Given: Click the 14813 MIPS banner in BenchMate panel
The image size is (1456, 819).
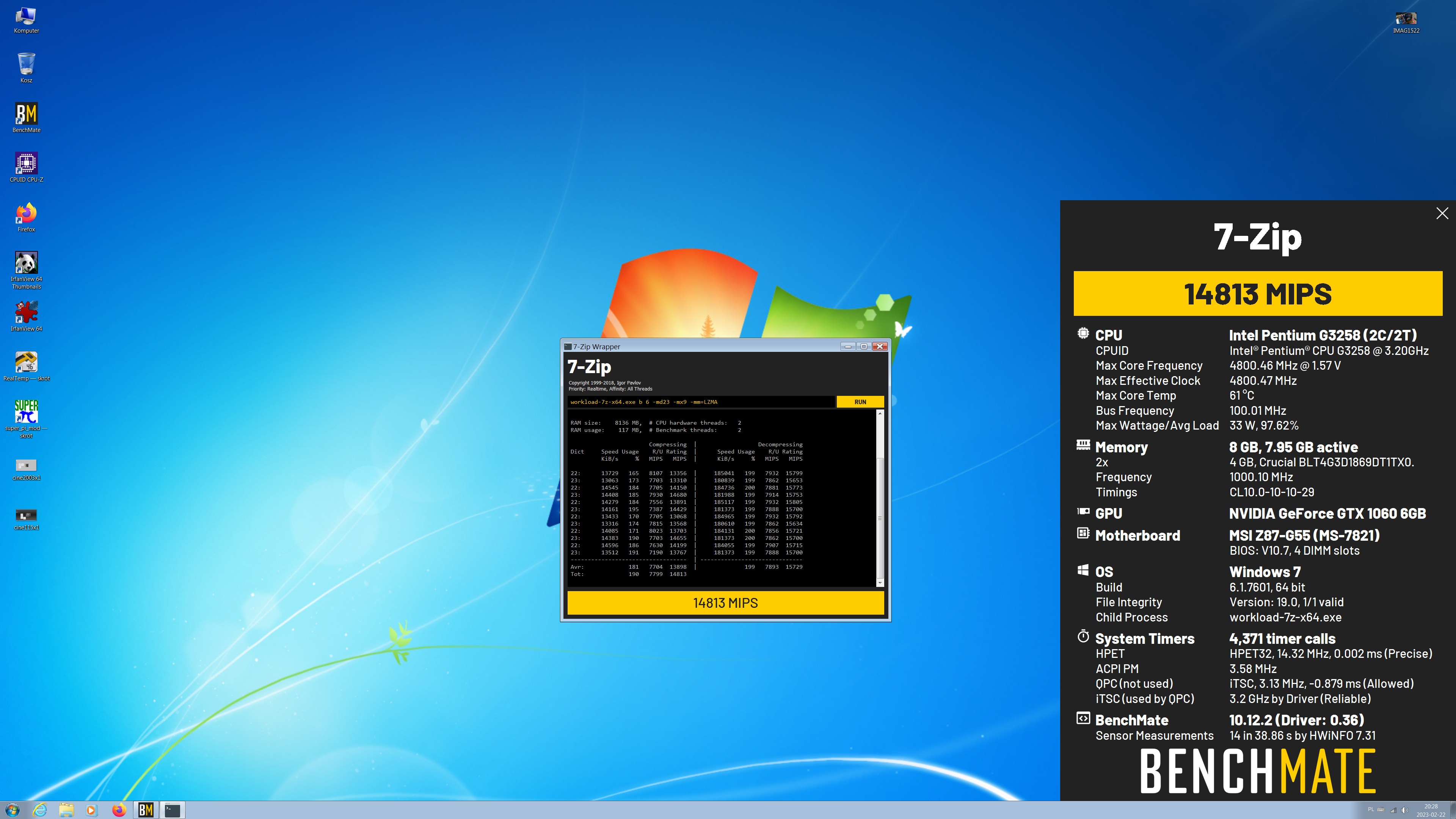Looking at the screenshot, I should click(x=1258, y=294).
